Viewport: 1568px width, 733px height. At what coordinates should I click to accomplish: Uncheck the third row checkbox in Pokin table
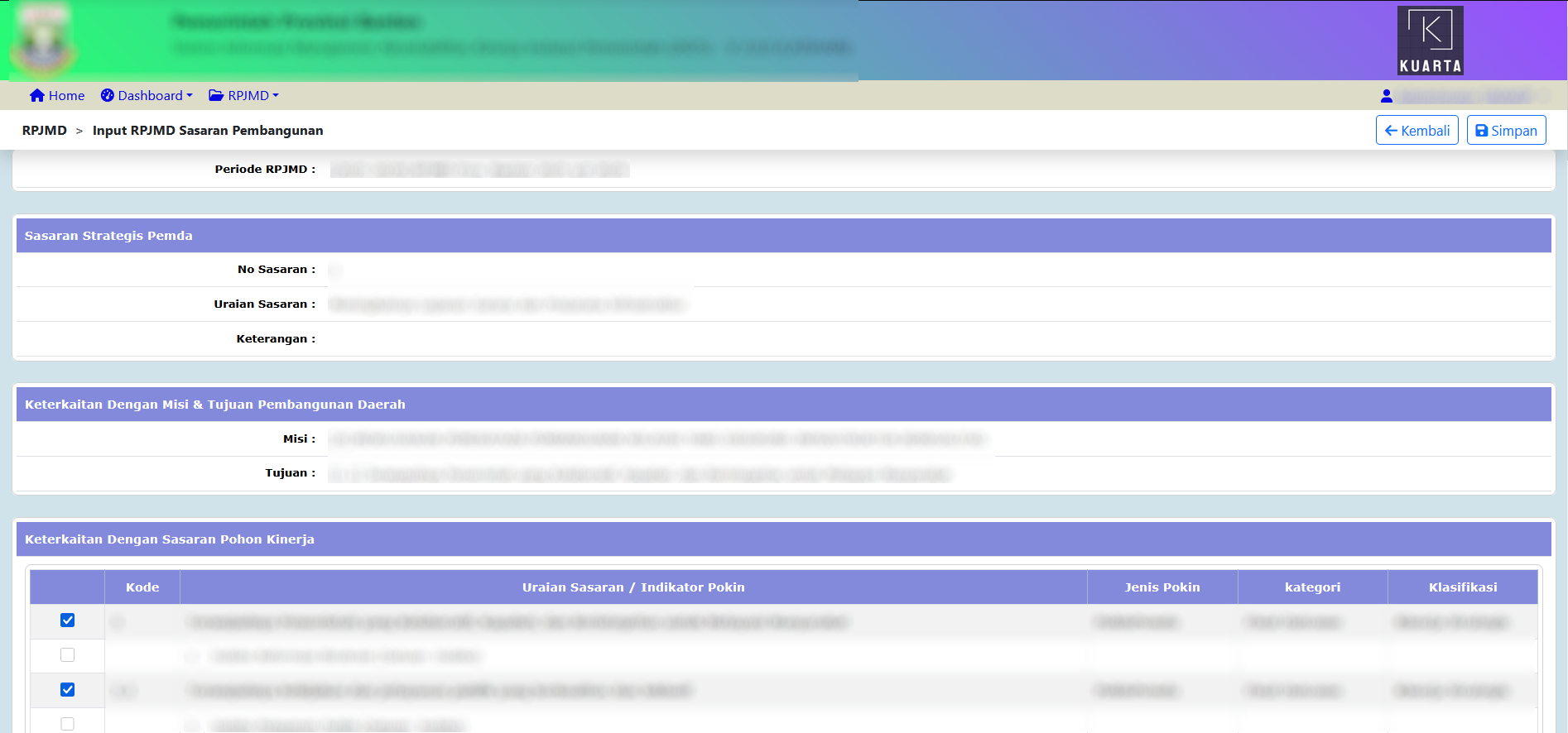pyautogui.click(x=68, y=690)
